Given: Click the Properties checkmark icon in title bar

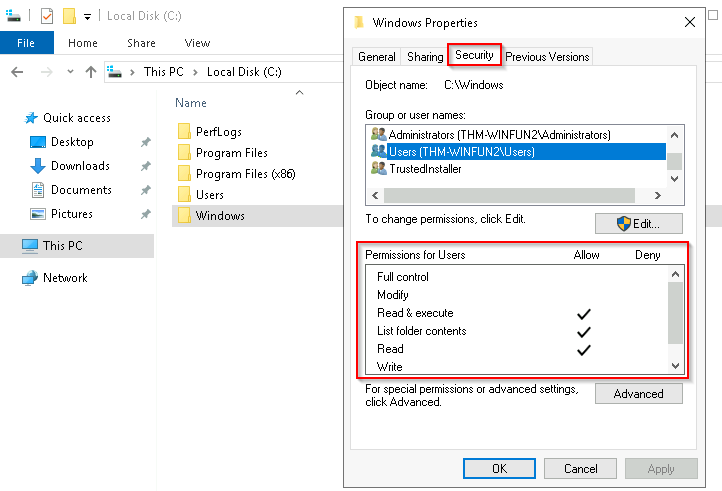Looking at the screenshot, I should coord(47,16).
